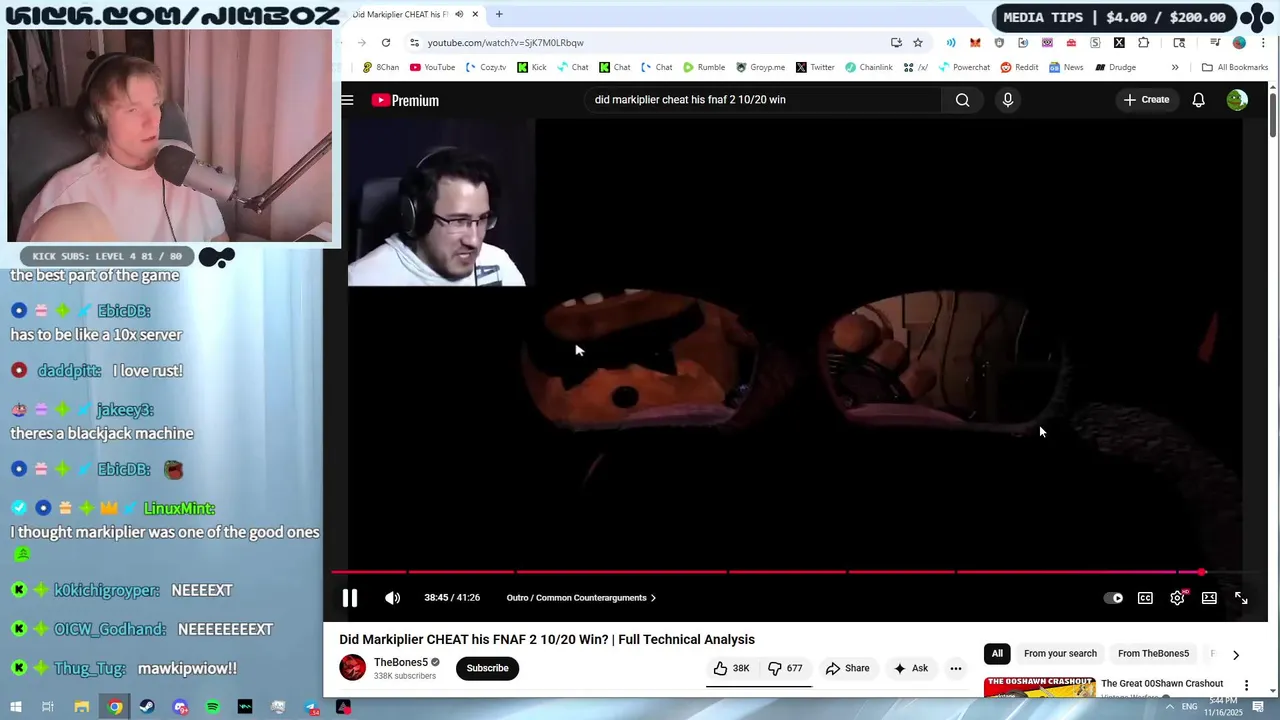Open Spotify from the taskbar

tap(212, 707)
